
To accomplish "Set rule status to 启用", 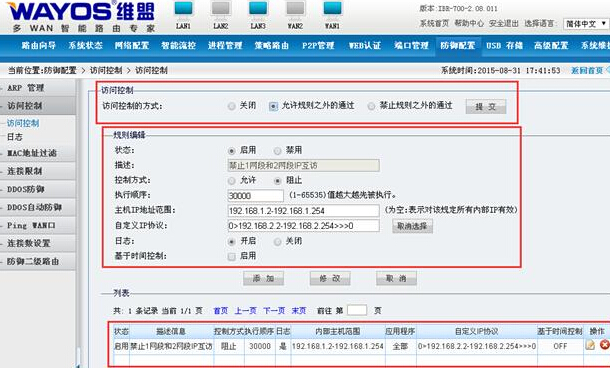I will point(232,151).
